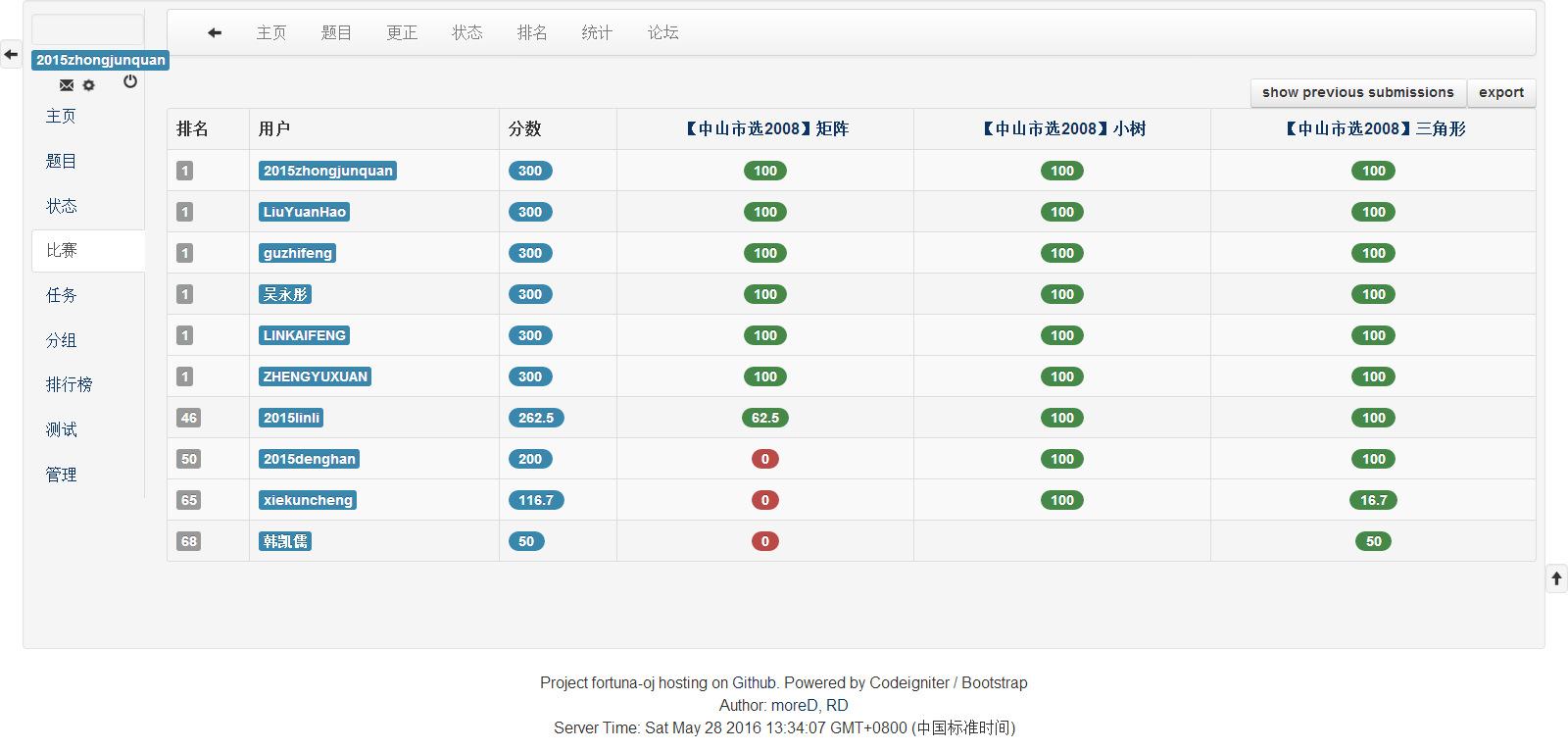Open user 2015denghan in ranking table
The width and height of the screenshot is (1568, 751).
(x=309, y=459)
